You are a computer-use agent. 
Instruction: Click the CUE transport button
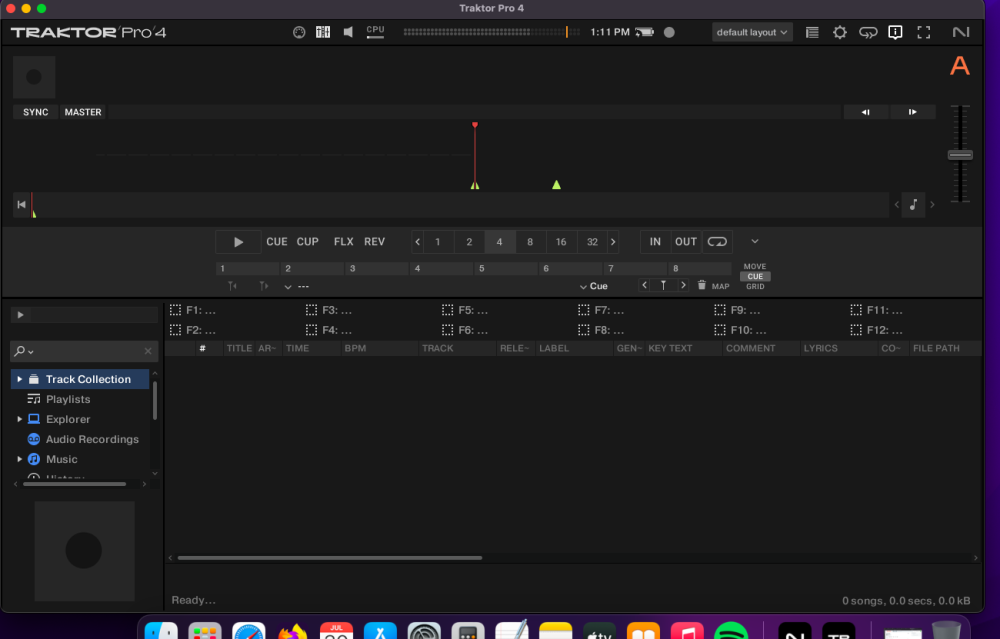pyautogui.click(x=277, y=242)
